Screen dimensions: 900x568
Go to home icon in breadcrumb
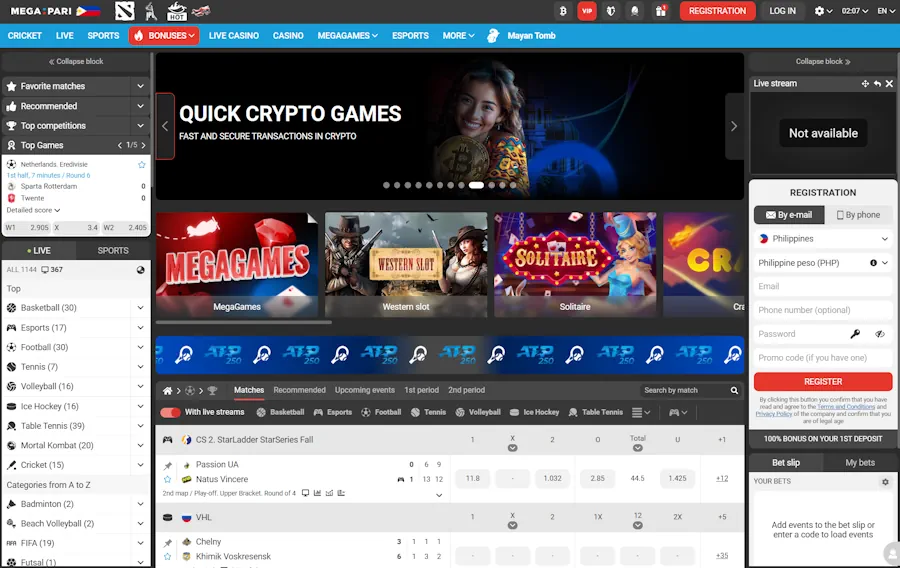pos(167,391)
